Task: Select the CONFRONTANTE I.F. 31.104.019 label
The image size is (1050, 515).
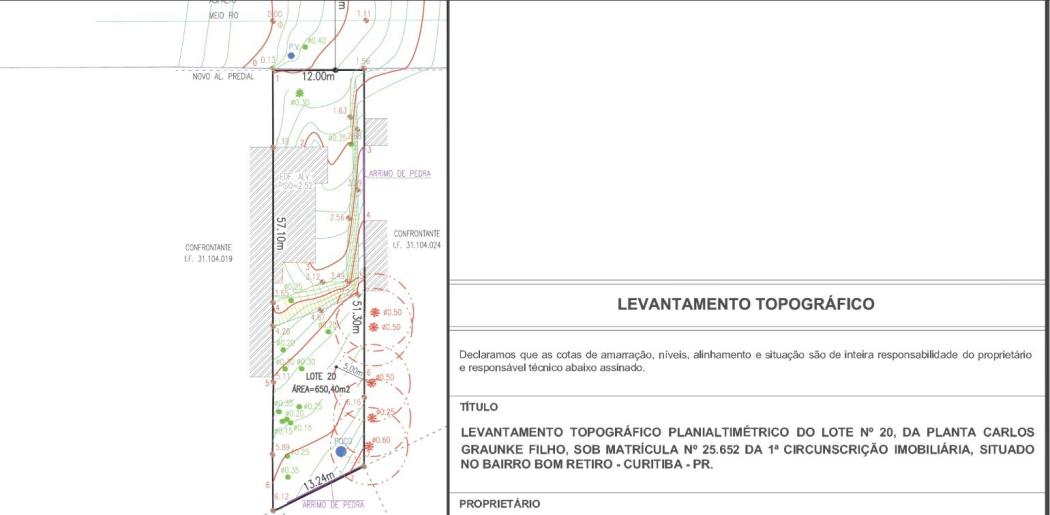Action: tap(208, 252)
